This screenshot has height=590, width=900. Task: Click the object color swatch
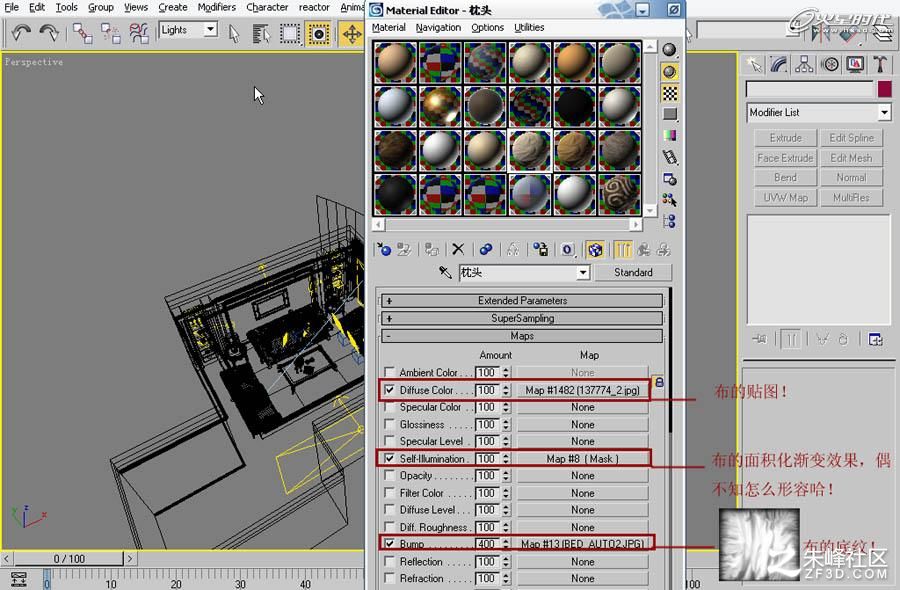[885, 89]
